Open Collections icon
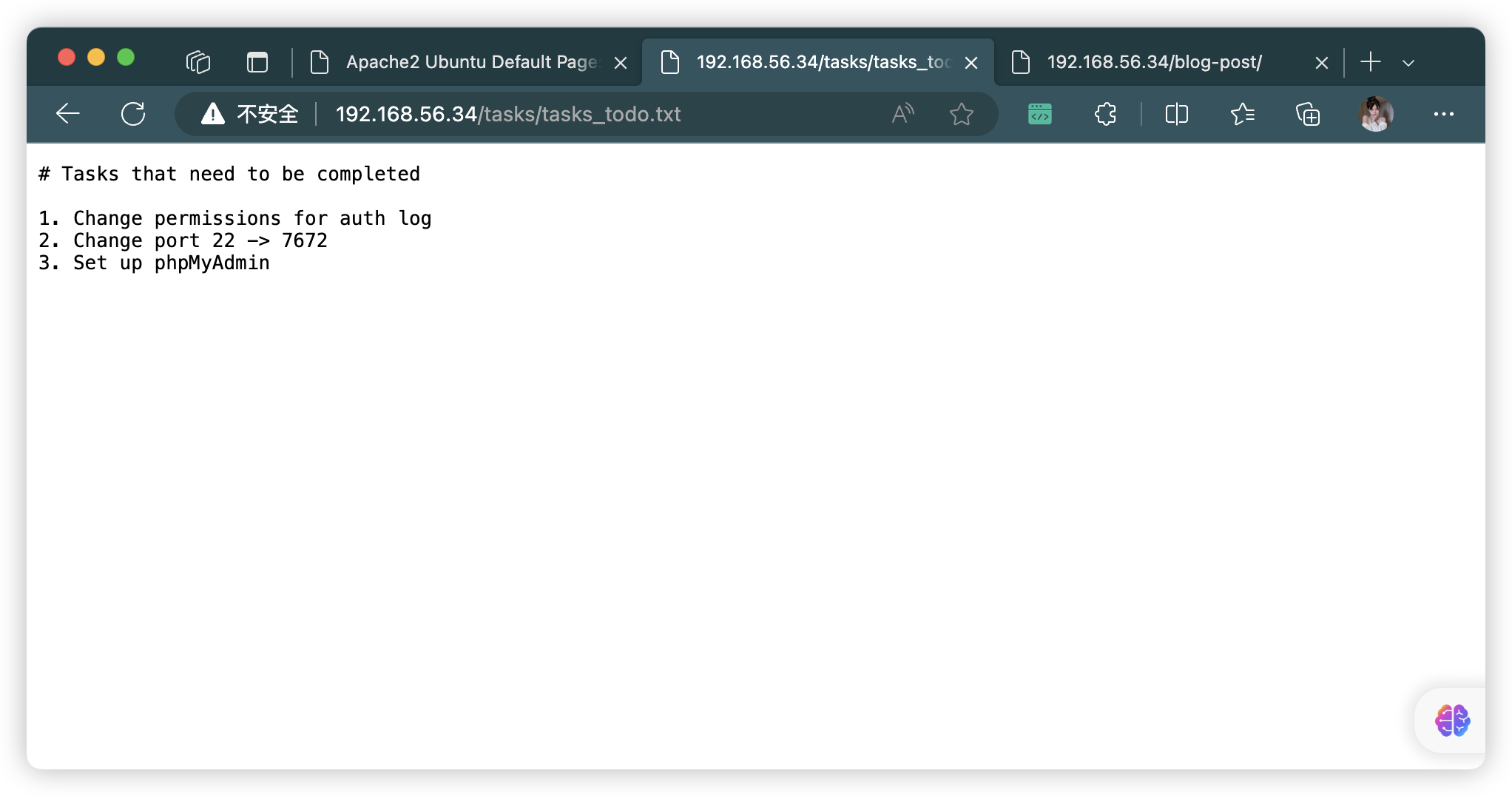This screenshot has height=796, width=1512. 1307,114
